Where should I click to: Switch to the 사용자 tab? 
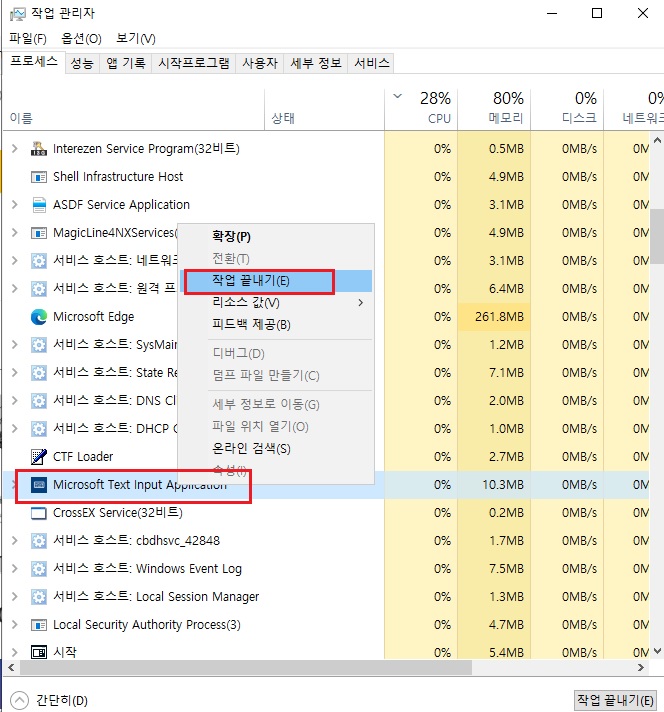pos(260,63)
